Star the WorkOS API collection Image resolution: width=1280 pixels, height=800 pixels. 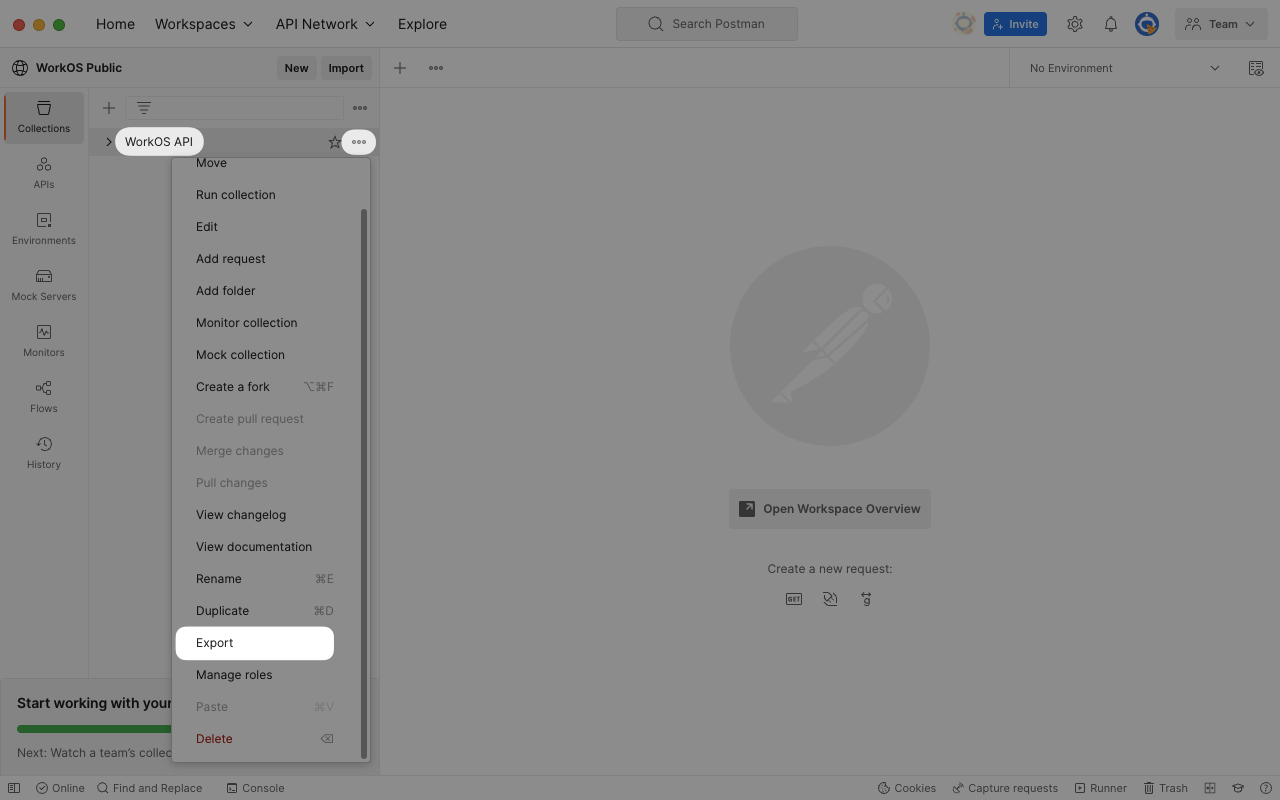(x=334, y=142)
